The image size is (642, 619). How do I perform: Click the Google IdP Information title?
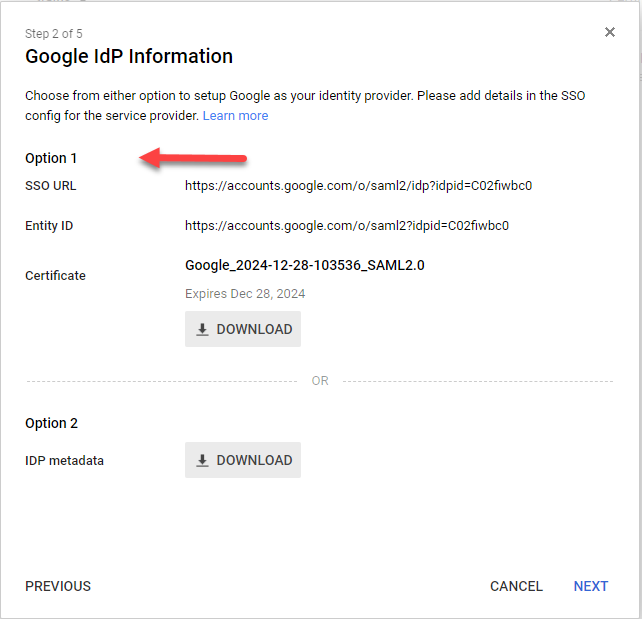pyautogui.click(x=129, y=56)
